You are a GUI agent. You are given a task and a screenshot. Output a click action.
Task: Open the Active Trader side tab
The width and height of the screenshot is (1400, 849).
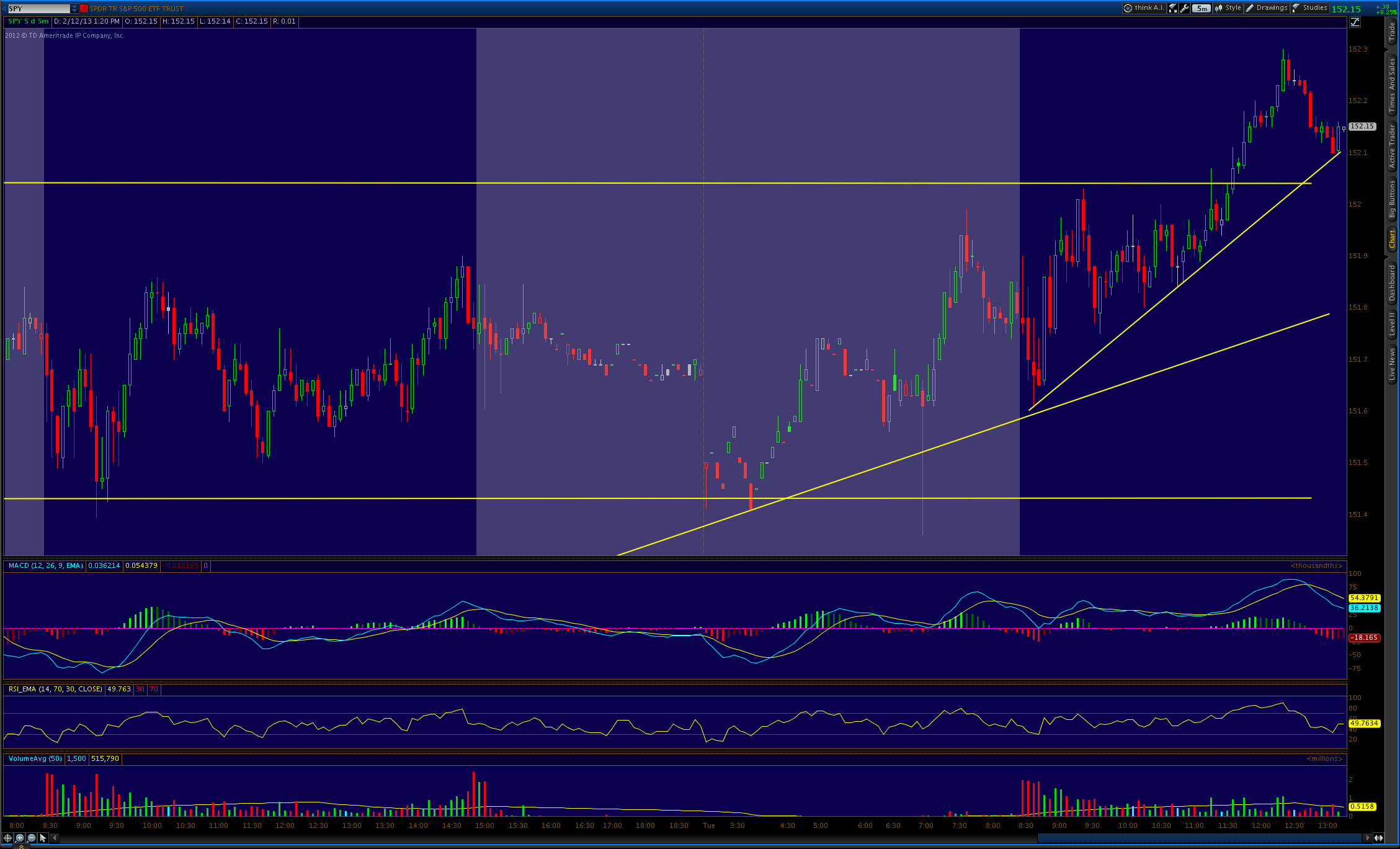coord(1393,146)
